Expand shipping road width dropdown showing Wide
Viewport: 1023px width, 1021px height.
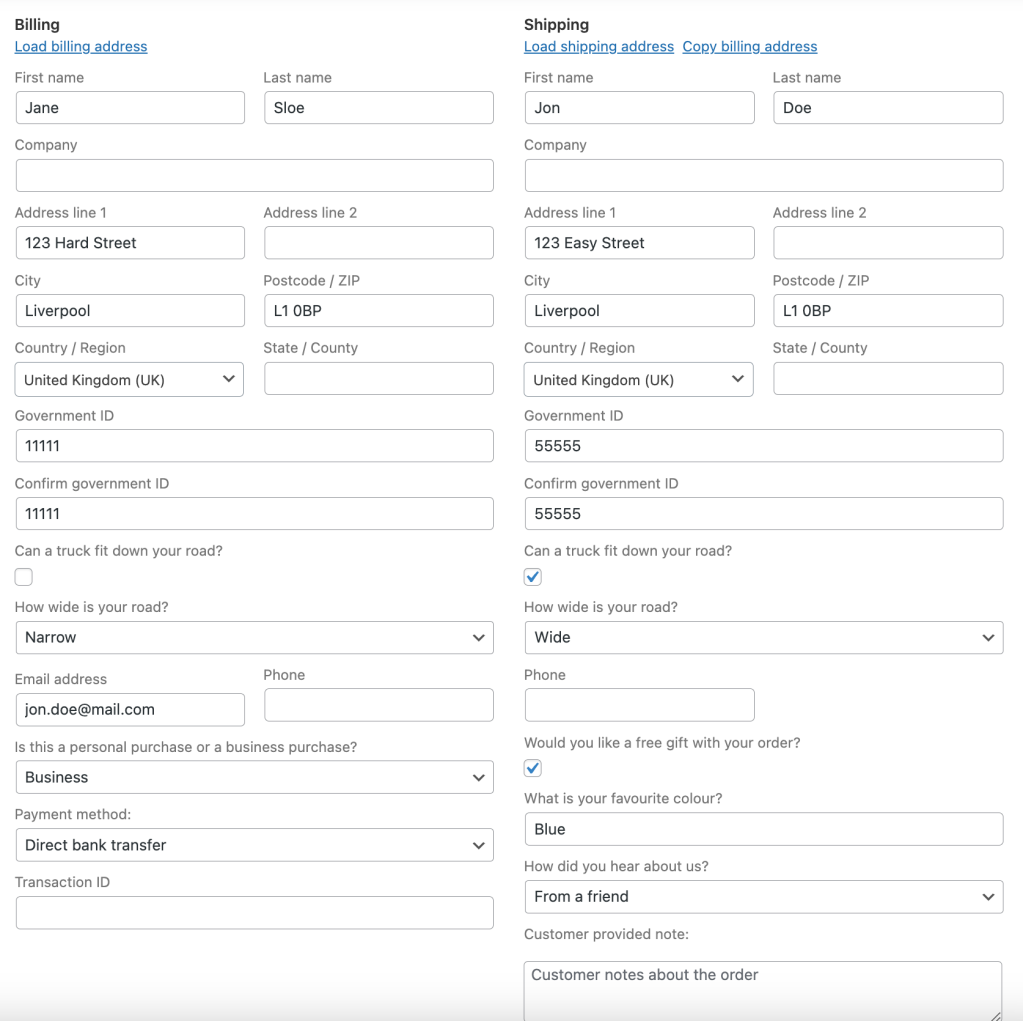tap(763, 638)
